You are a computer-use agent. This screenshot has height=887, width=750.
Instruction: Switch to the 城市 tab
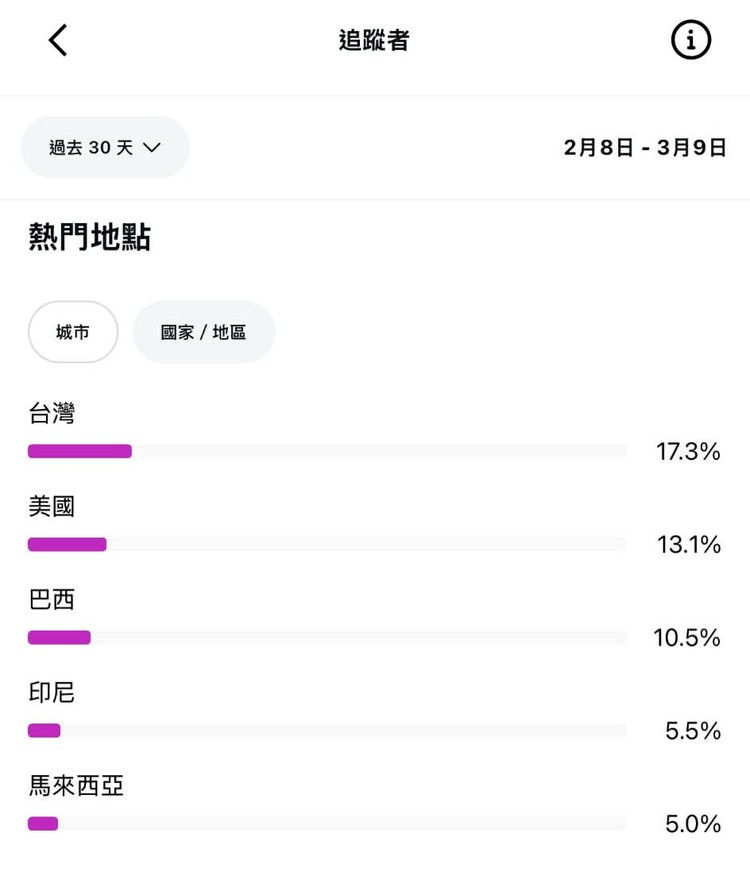[73, 332]
